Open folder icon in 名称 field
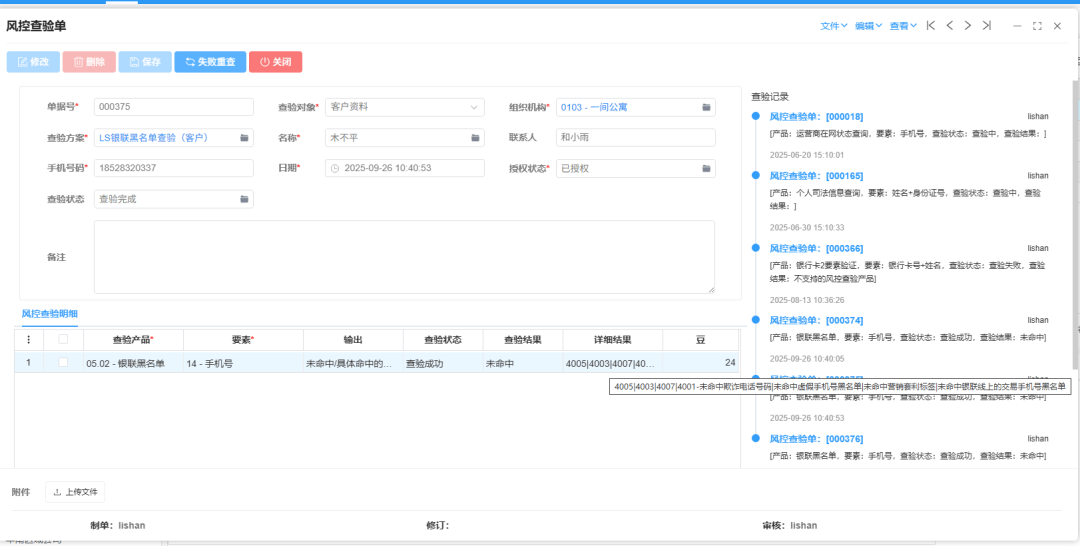This screenshot has width=1080, height=546. pos(475,138)
